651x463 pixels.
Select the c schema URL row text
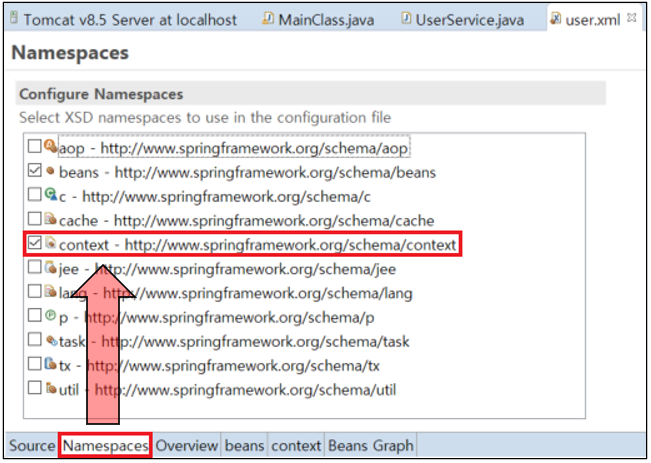tap(215, 196)
